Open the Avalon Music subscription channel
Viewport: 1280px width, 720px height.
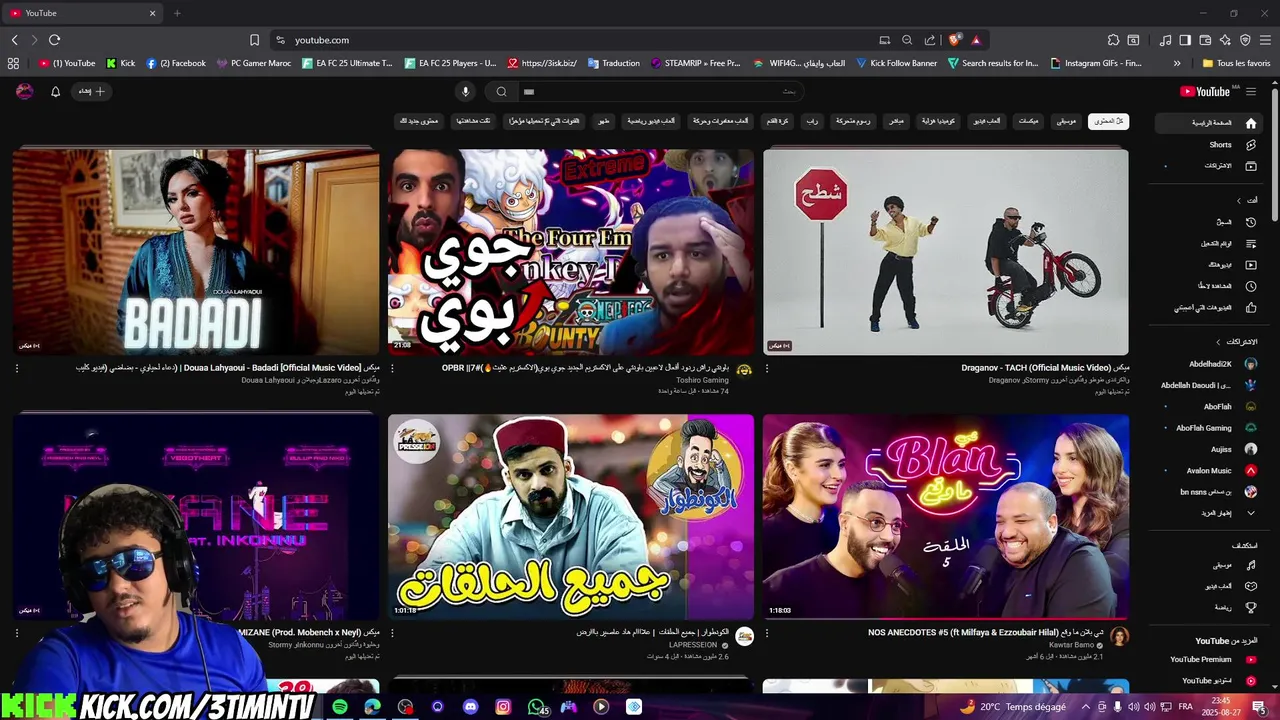pyautogui.click(x=1209, y=470)
